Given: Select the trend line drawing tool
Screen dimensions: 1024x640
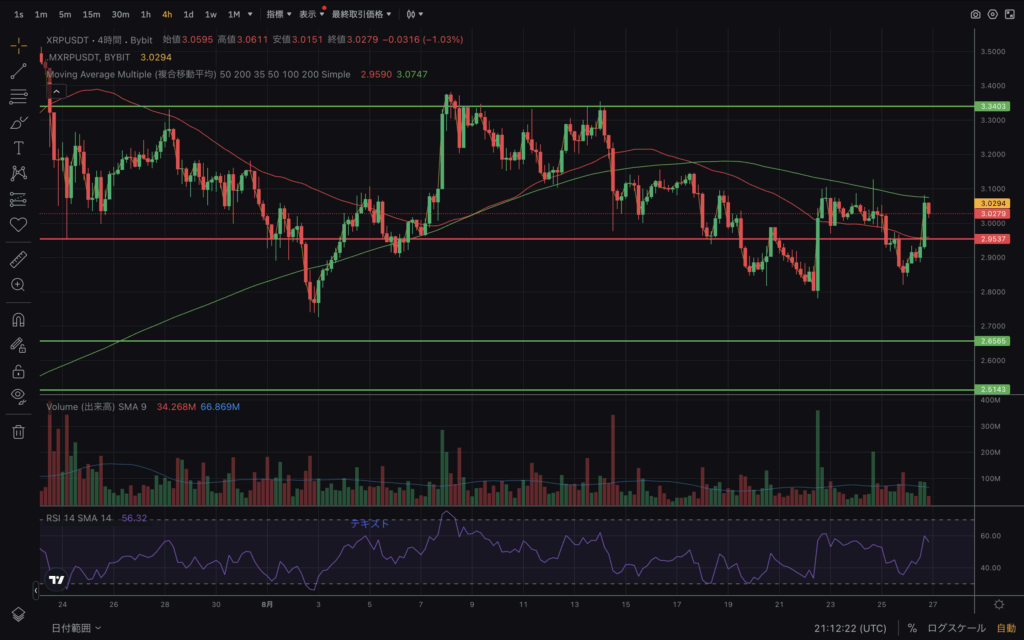Looking at the screenshot, I should click(x=18, y=72).
